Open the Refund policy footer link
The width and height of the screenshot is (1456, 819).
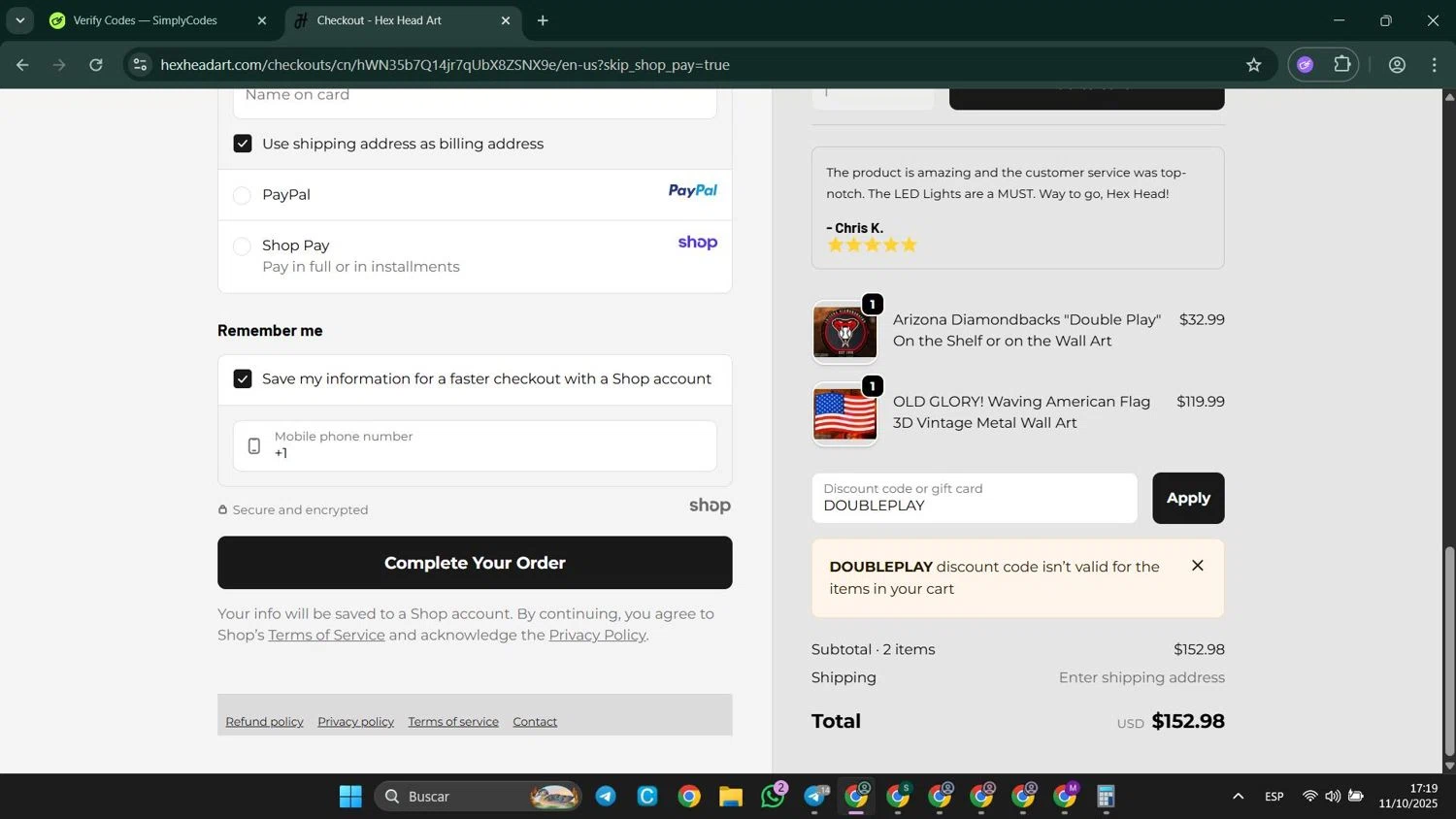point(264,722)
